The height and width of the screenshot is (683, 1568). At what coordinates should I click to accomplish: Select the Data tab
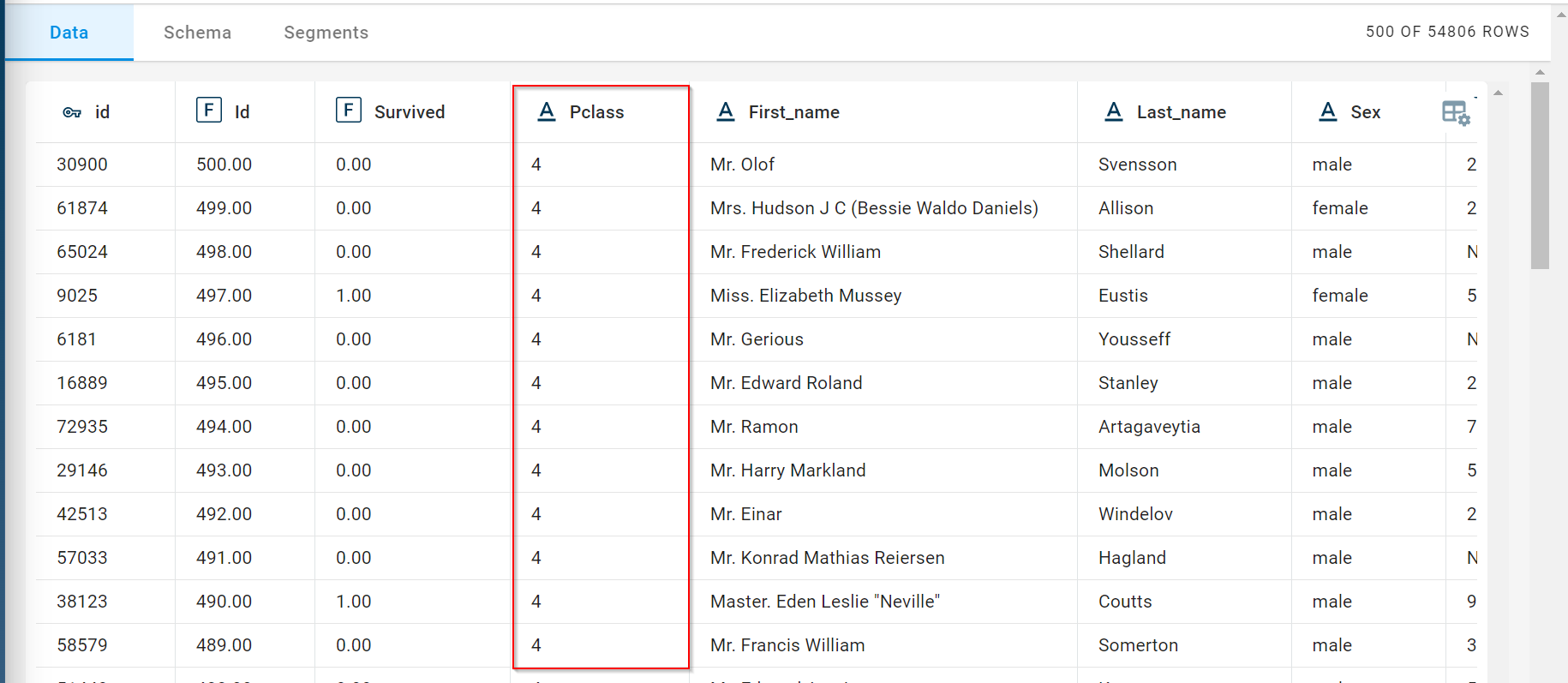pyautogui.click(x=69, y=33)
